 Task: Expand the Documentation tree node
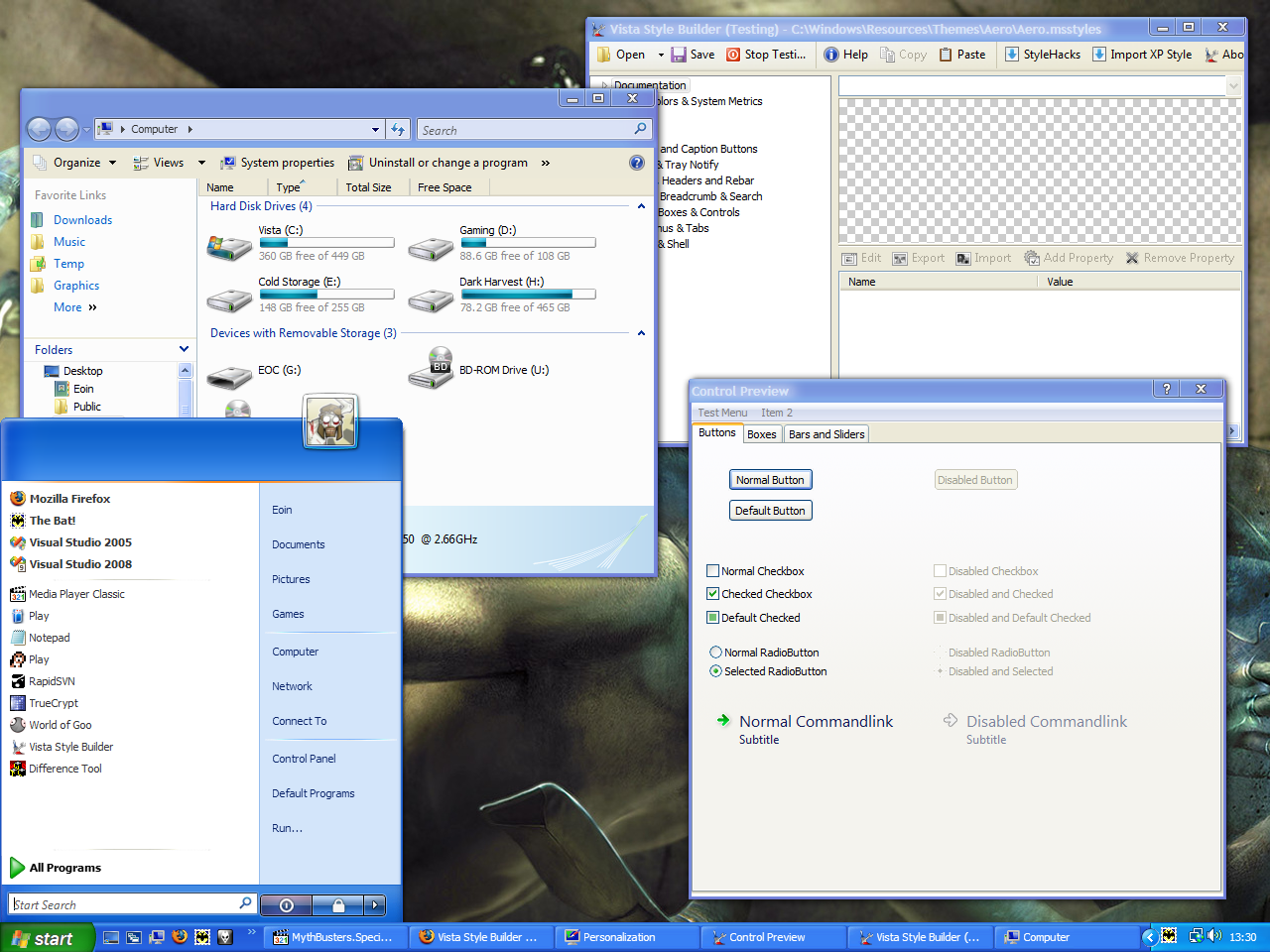point(604,85)
